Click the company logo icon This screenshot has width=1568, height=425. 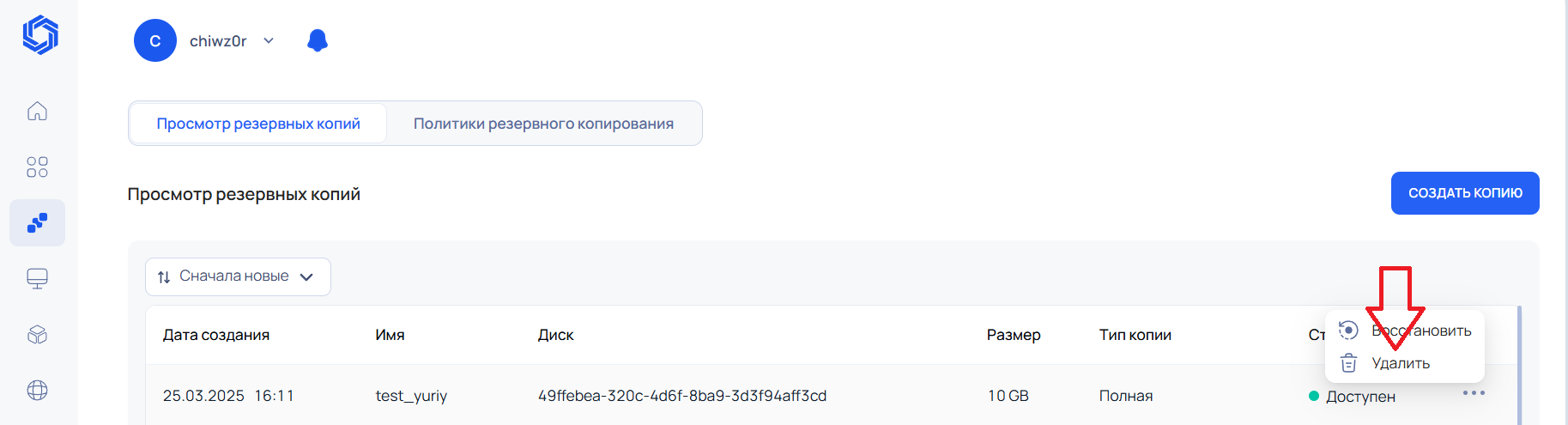click(x=39, y=35)
